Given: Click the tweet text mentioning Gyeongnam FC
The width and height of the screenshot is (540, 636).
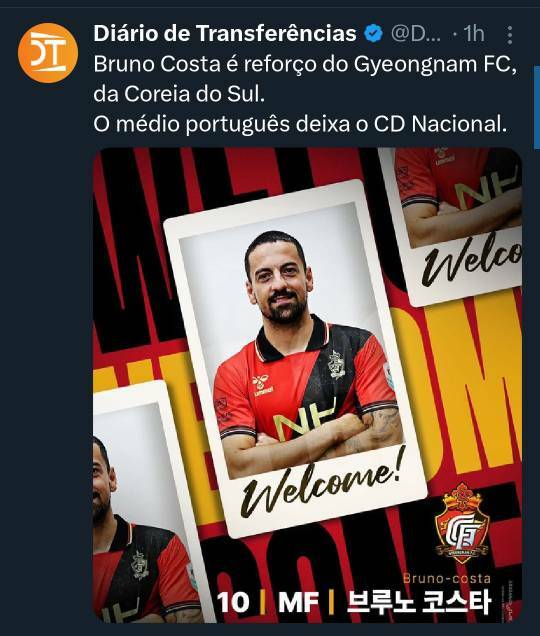Looking at the screenshot, I should [x=305, y=64].
